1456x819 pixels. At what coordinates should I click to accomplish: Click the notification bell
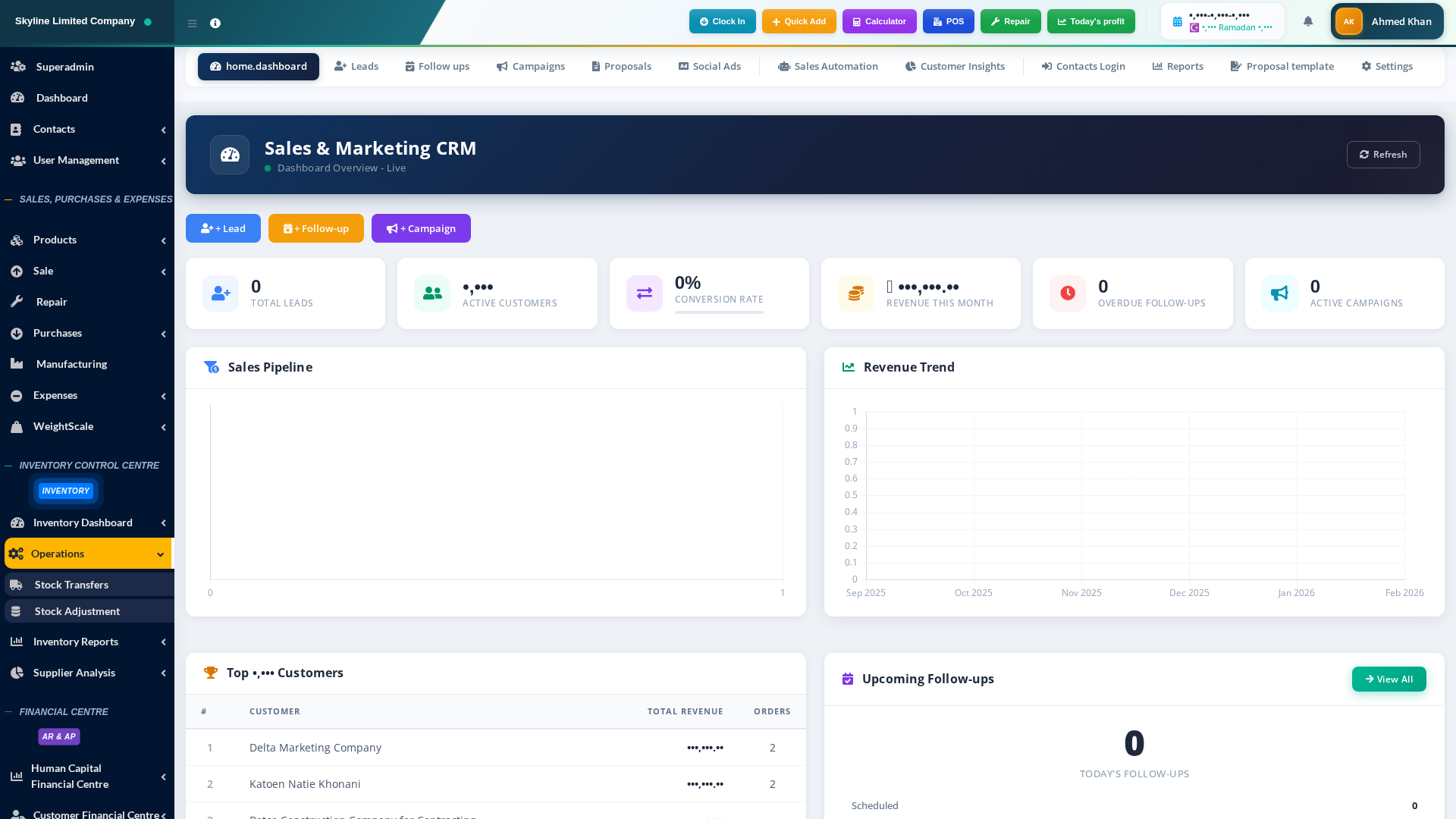coord(1307,21)
